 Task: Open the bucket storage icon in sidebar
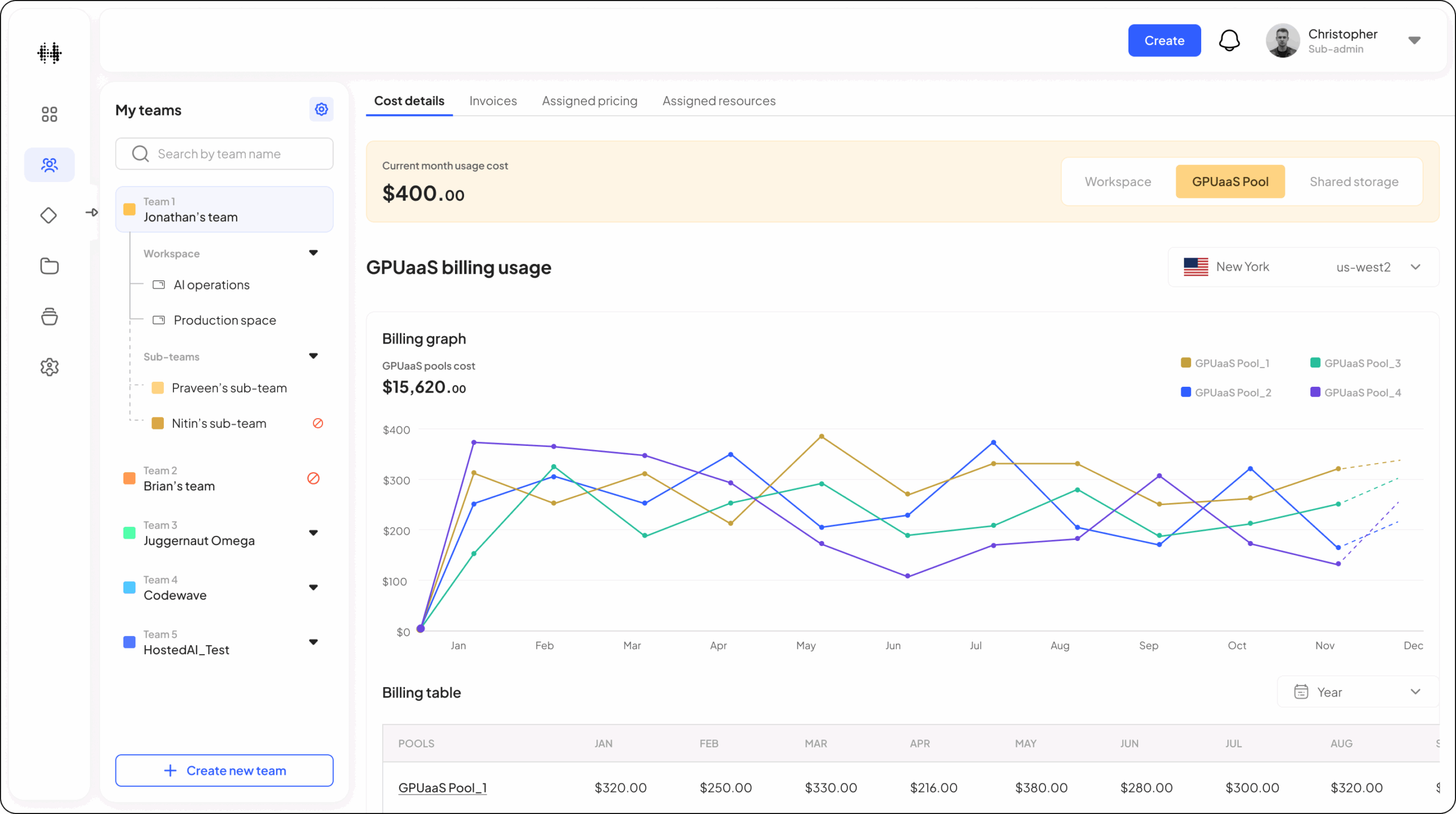point(49,316)
